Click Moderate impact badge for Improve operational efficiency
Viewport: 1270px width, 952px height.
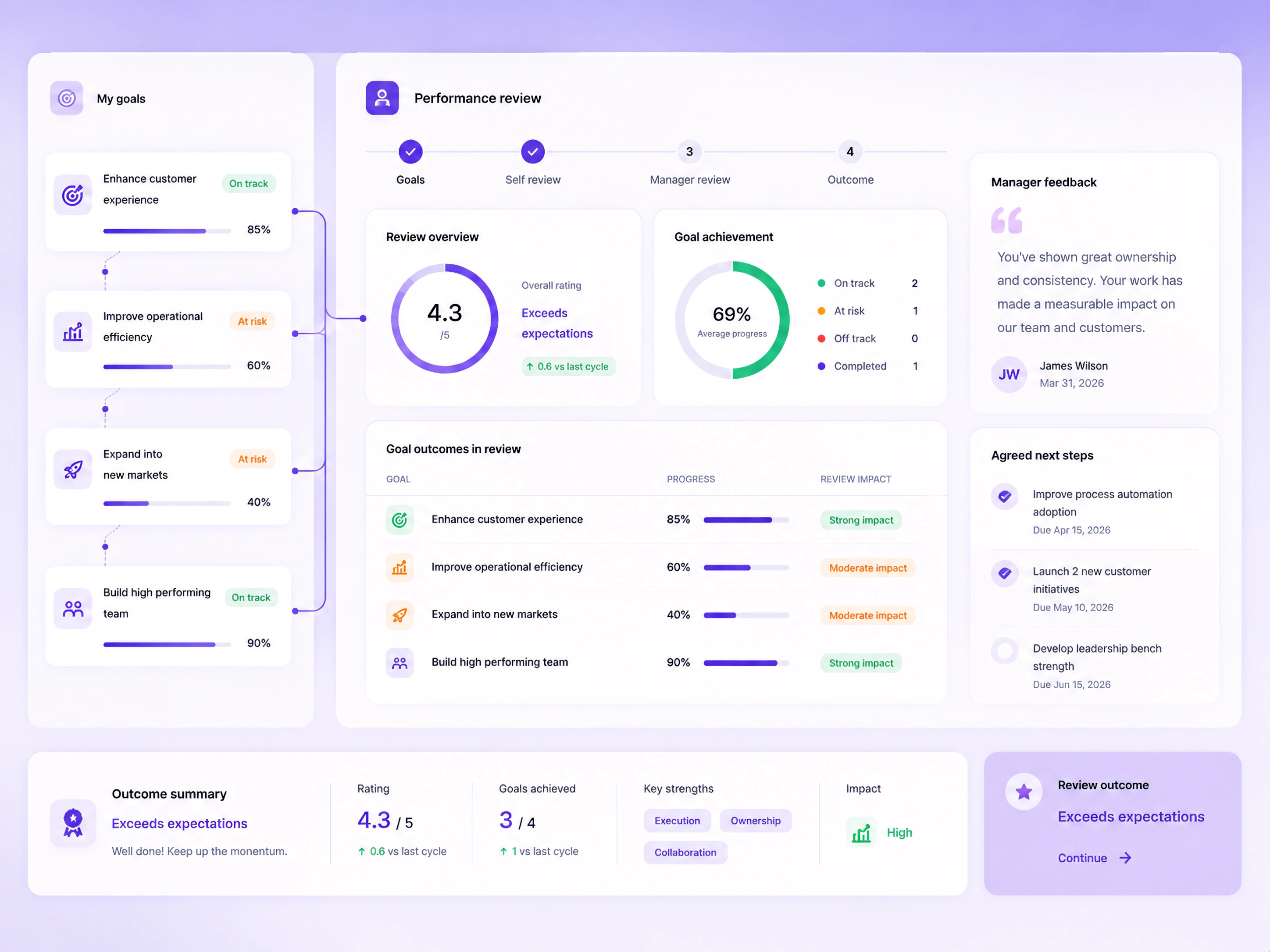pos(868,568)
